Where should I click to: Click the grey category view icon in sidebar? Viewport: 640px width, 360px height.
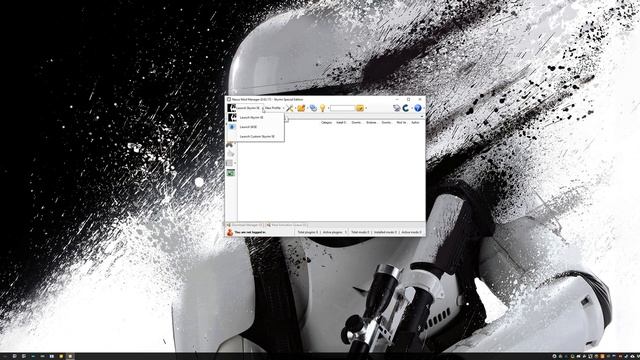coord(229,163)
